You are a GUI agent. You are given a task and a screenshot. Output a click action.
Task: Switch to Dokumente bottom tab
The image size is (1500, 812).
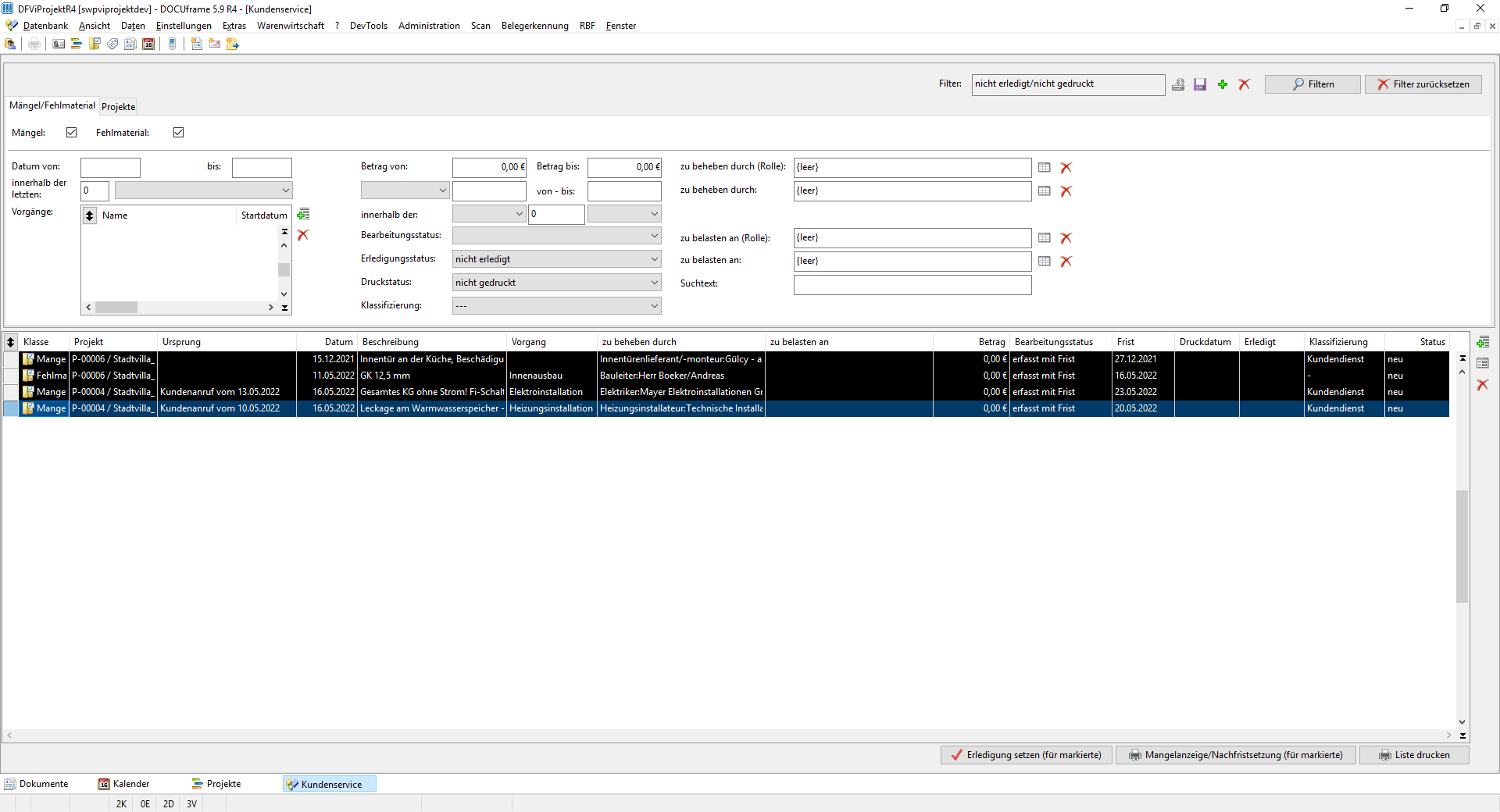click(37, 784)
